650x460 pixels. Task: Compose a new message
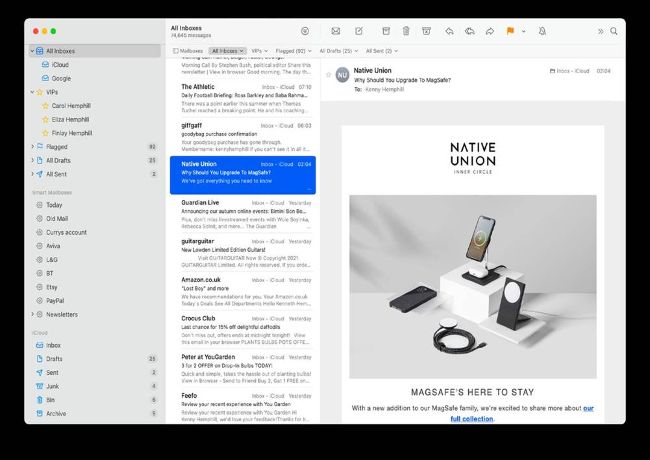point(360,31)
